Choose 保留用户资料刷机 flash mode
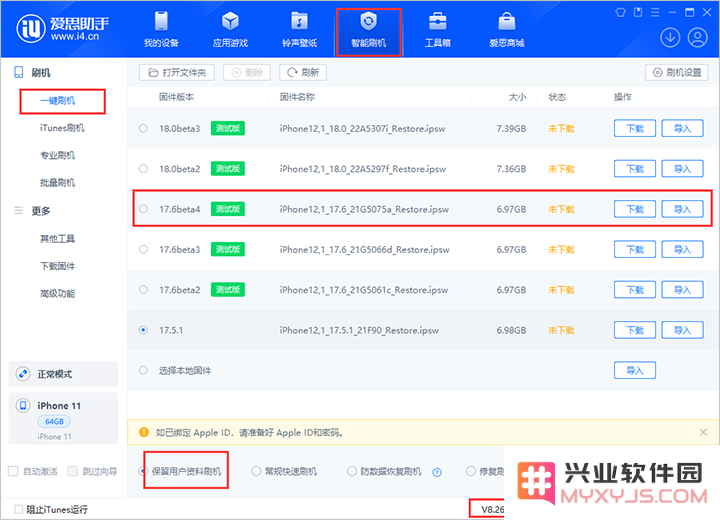The width and height of the screenshot is (720, 520). click(x=143, y=471)
